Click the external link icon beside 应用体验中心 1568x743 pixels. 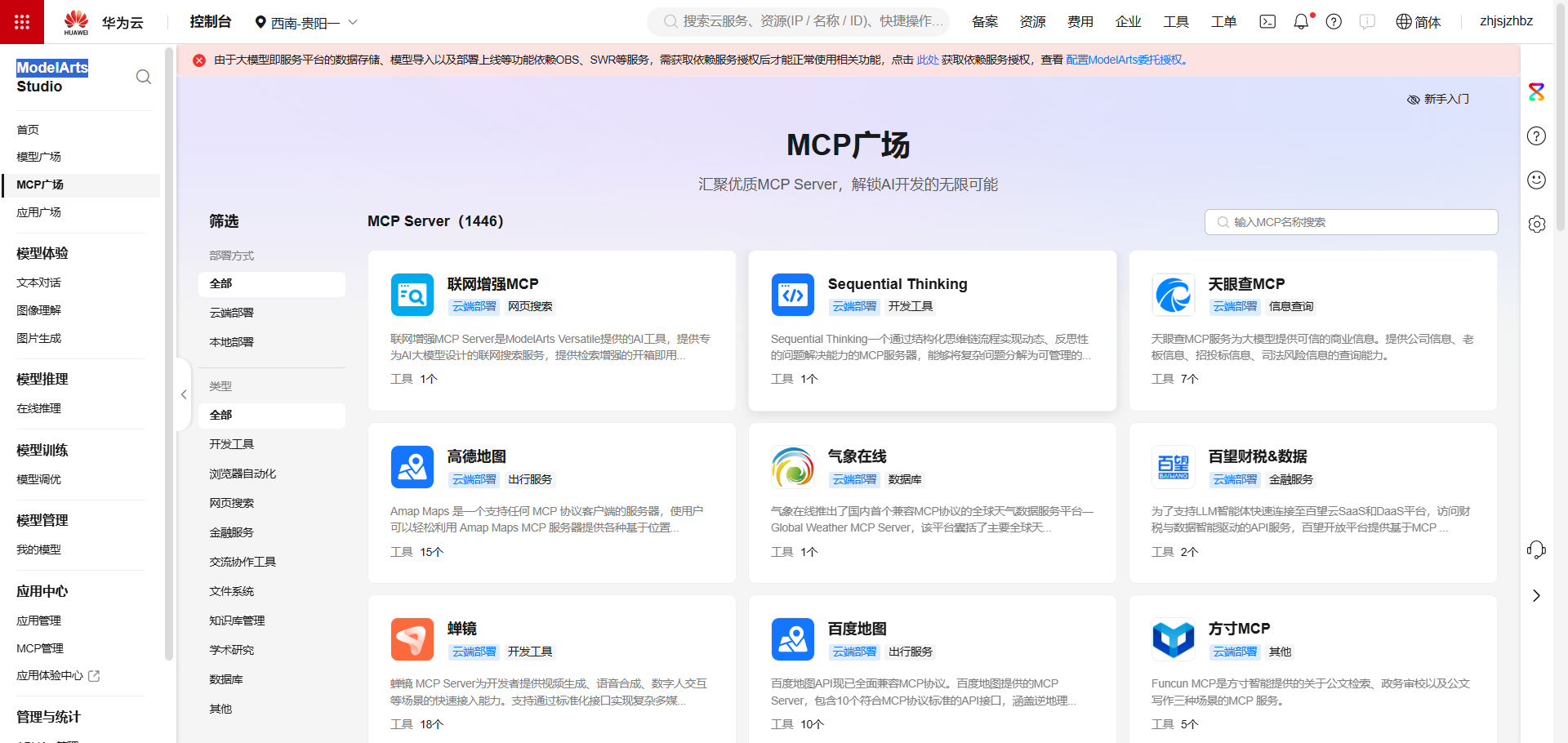[x=94, y=676]
